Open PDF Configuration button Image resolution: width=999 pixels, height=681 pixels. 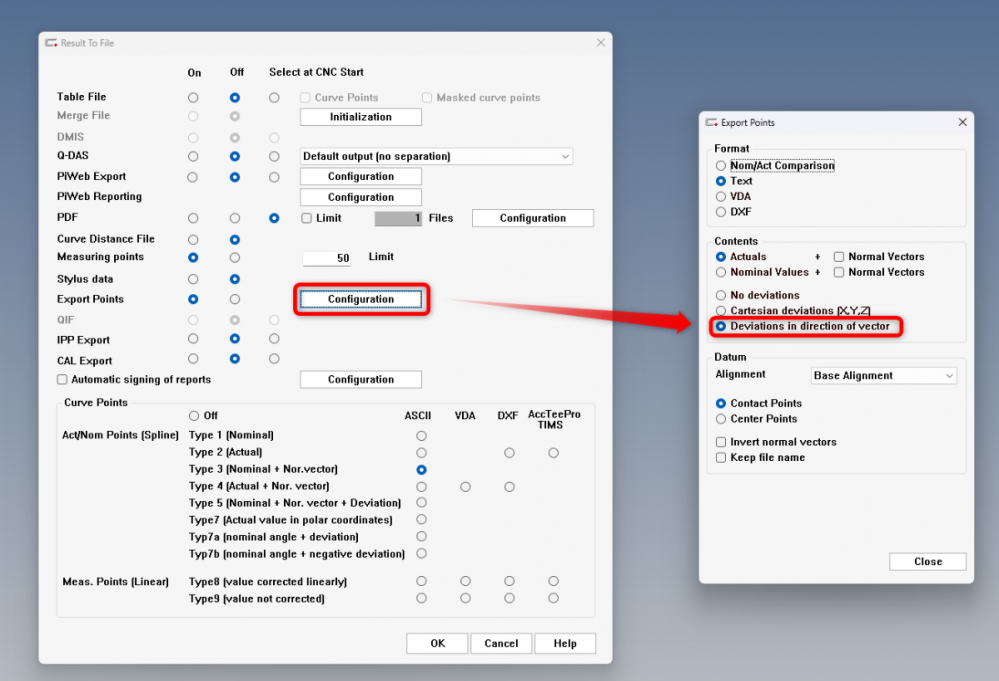[533, 218]
